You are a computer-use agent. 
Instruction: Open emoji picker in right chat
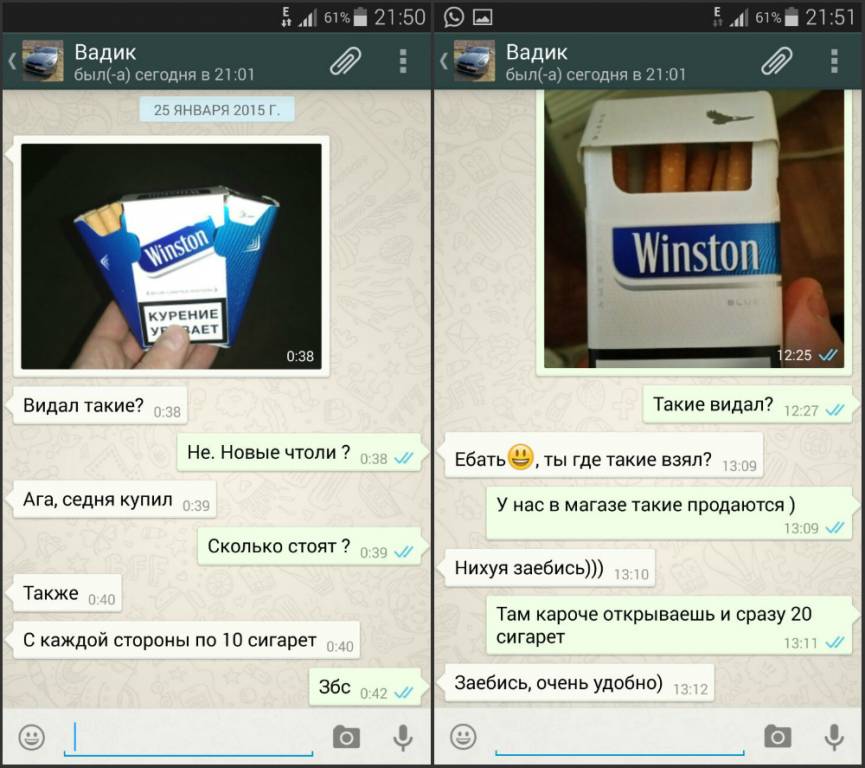(x=463, y=737)
